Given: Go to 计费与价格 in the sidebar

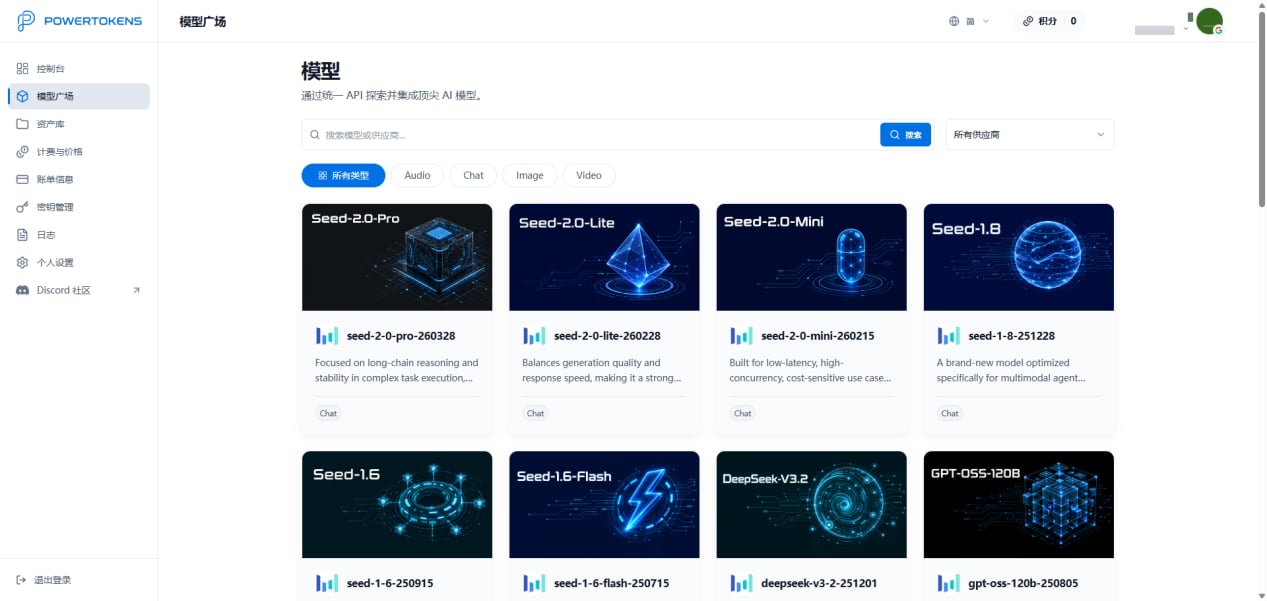Looking at the screenshot, I should (79, 152).
